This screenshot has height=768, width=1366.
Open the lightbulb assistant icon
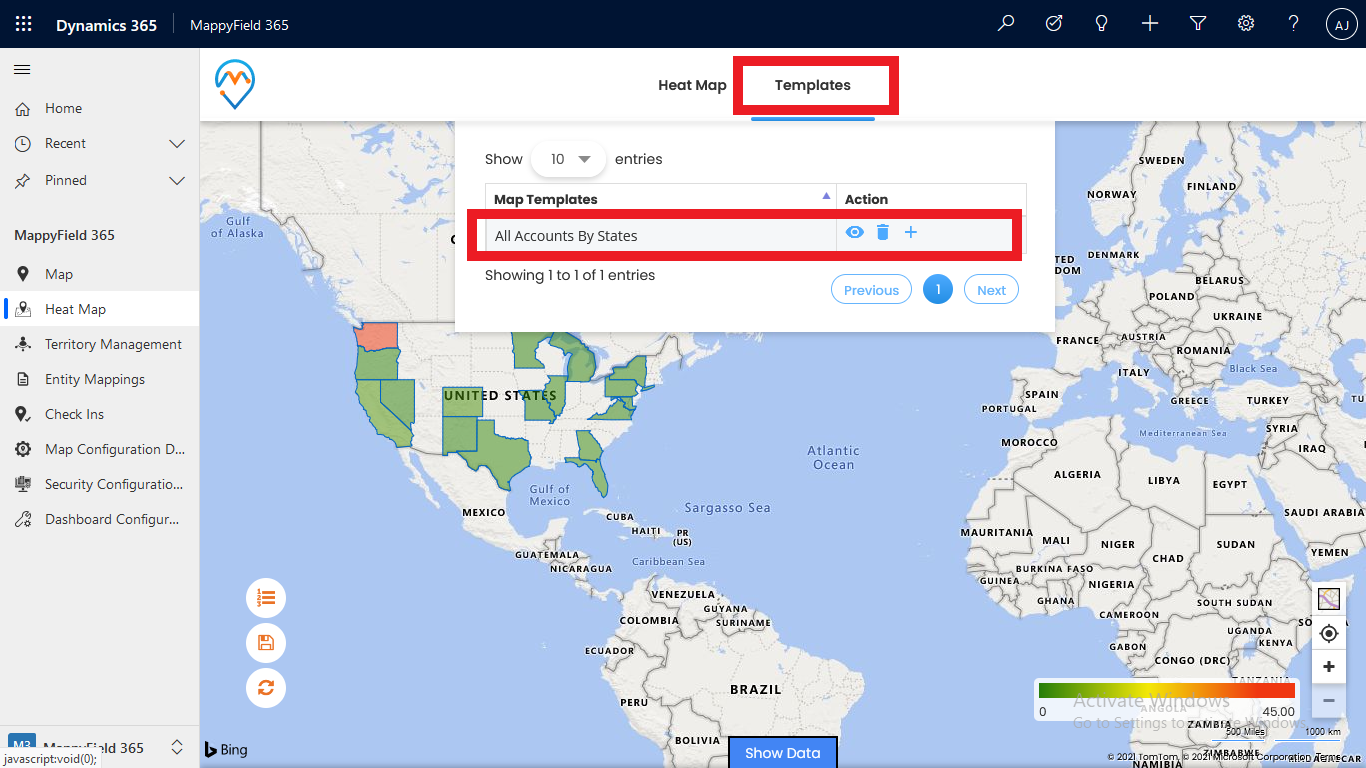pyautogui.click(x=1102, y=24)
